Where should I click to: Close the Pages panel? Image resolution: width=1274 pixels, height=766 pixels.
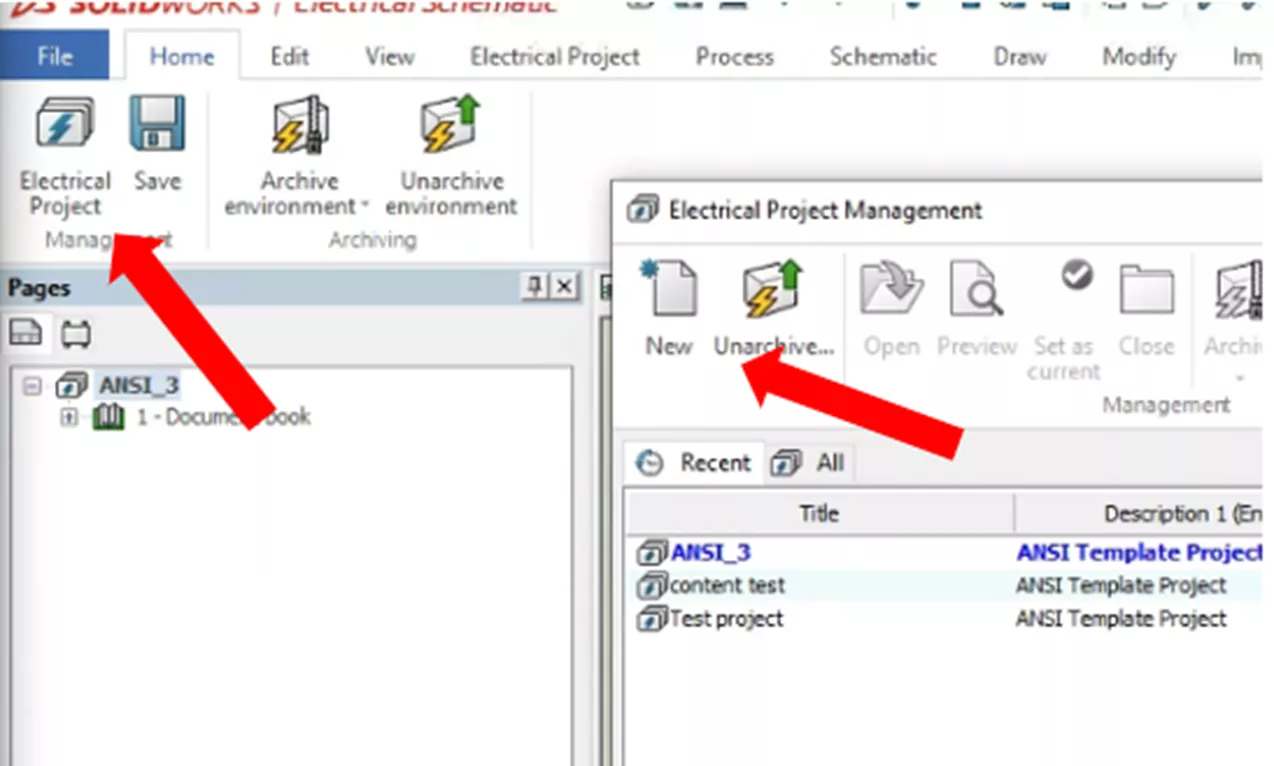(x=565, y=288)
